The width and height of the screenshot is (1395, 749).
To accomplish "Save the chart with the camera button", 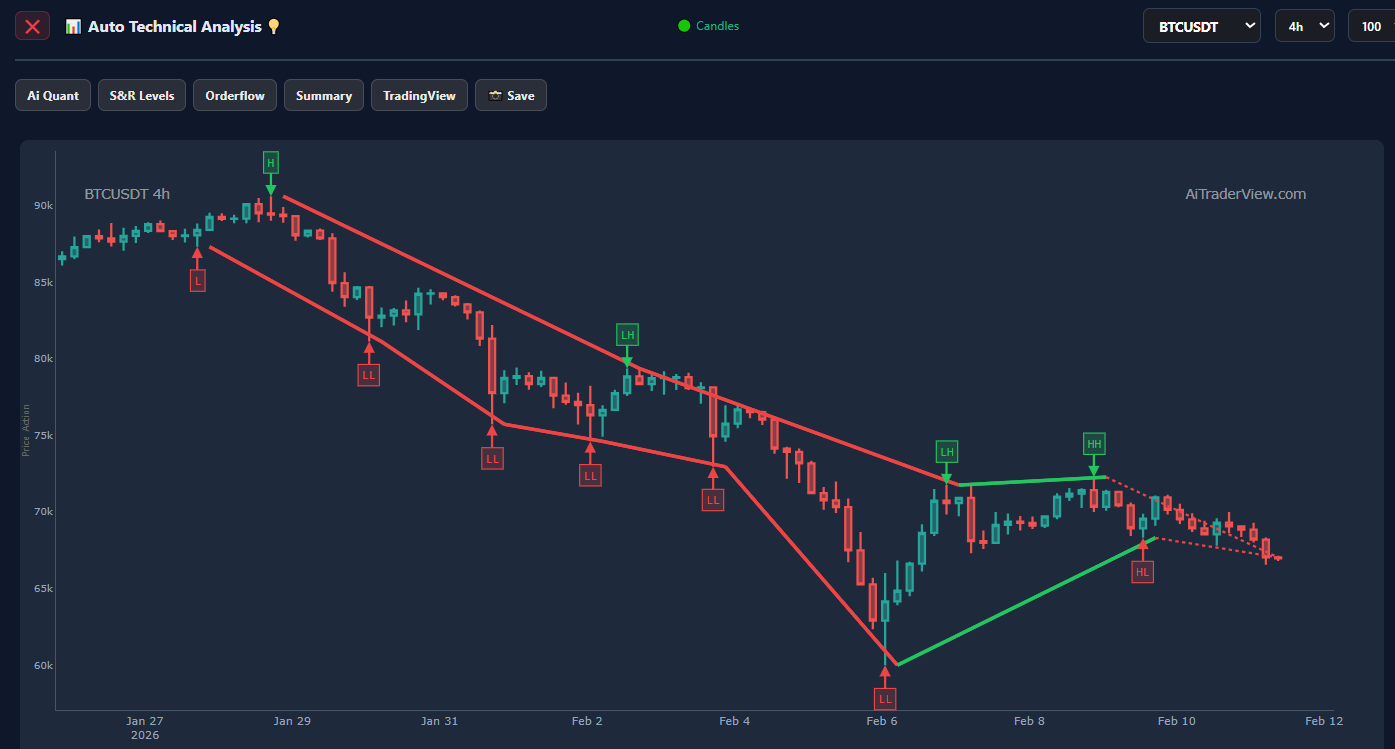I will tap(511, 96).
